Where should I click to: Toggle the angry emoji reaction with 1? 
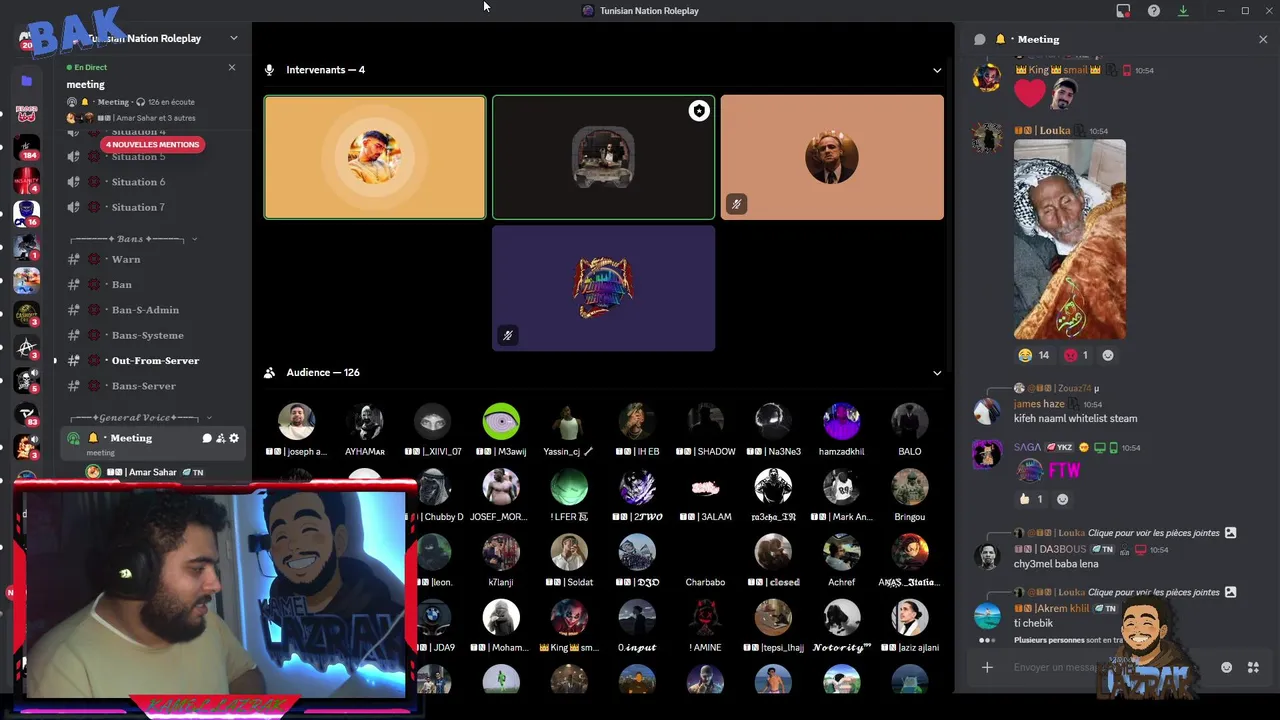[x=1076, y=355]
